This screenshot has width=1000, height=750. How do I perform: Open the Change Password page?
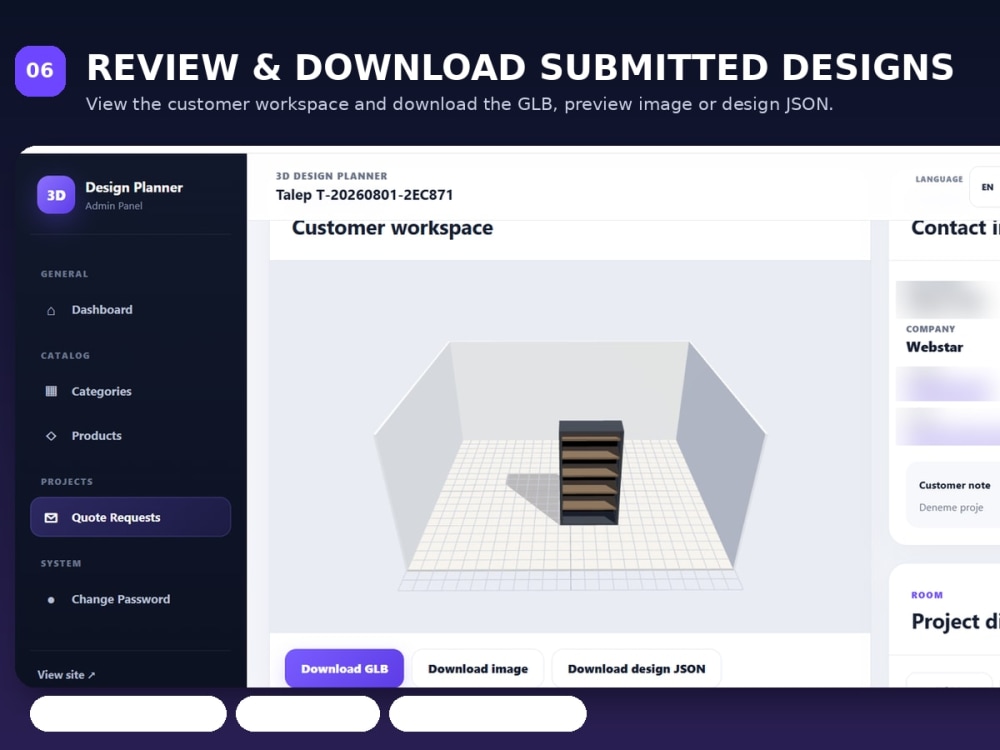coord(130,599)
